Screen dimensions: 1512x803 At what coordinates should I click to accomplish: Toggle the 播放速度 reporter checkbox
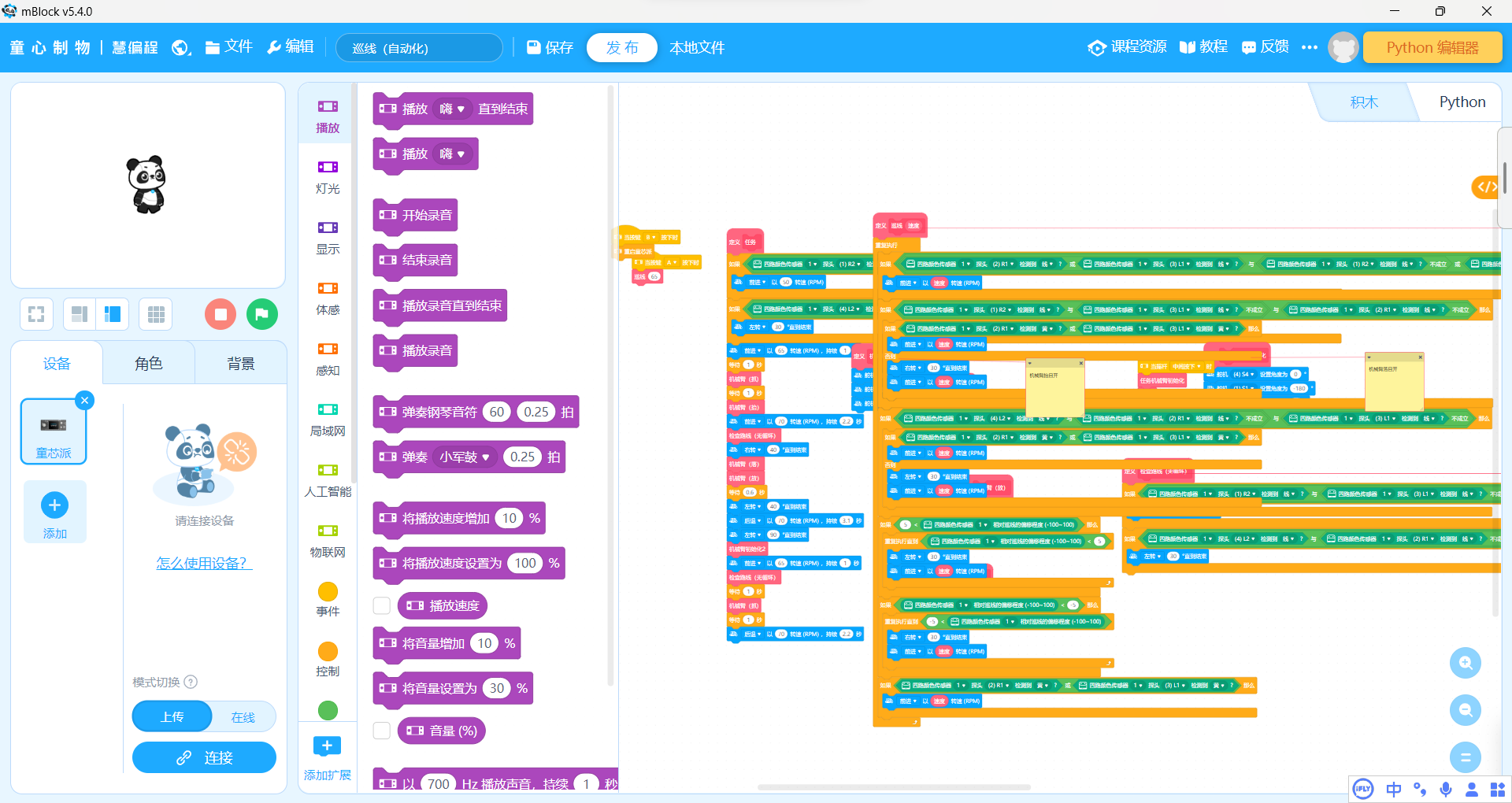point(382,605)
